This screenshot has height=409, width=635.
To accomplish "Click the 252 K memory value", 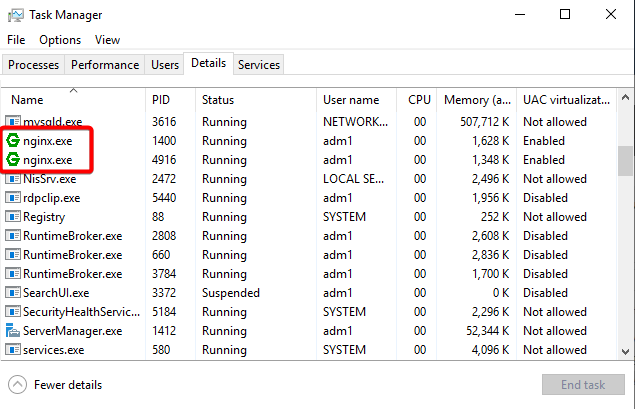I will coord(495,217).
